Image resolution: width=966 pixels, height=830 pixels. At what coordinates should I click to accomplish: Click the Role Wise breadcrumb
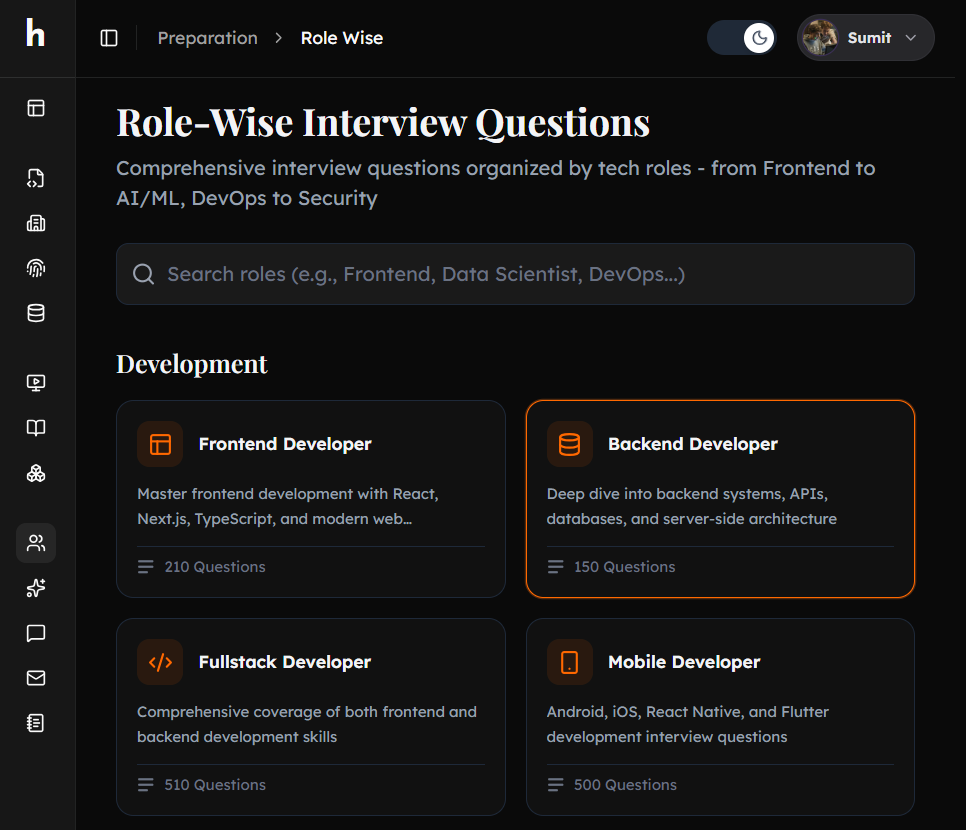342,38
